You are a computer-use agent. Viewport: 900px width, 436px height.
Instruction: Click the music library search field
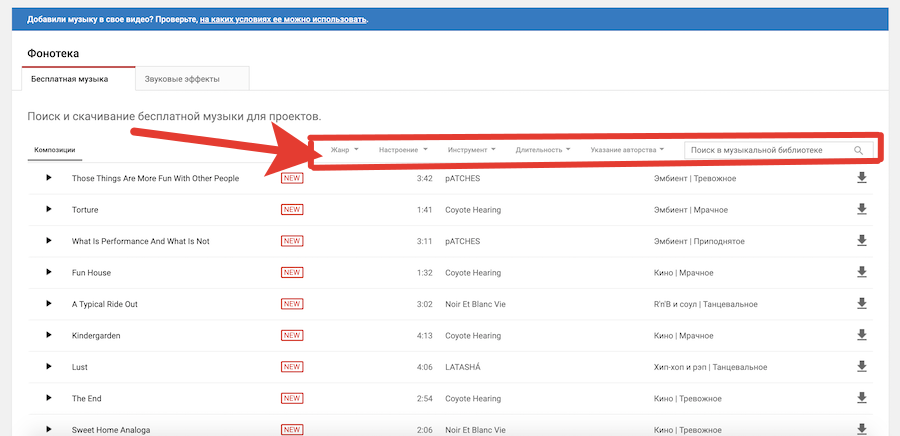tap(768, 150)
